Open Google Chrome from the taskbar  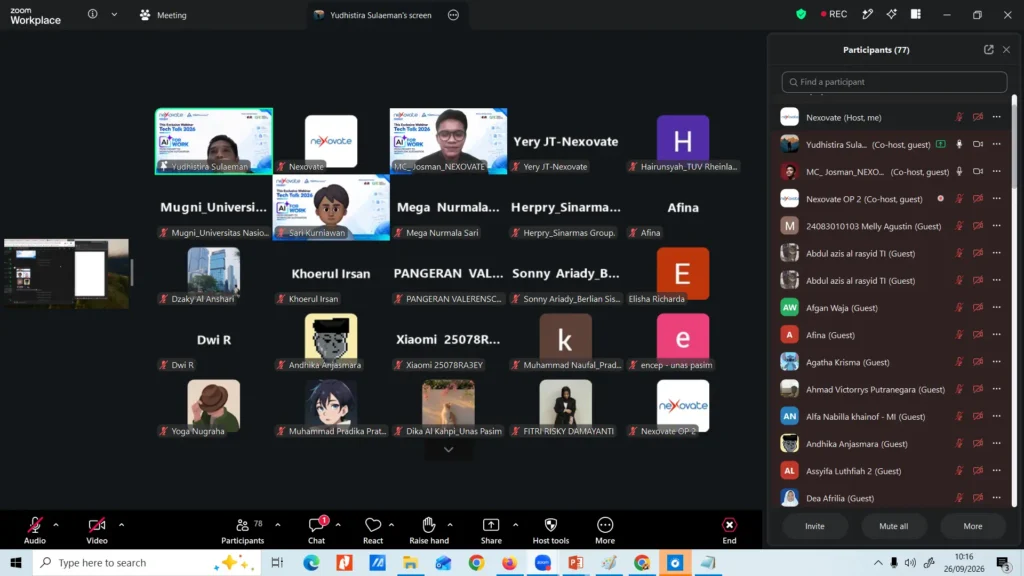click(x=476, y=562)
